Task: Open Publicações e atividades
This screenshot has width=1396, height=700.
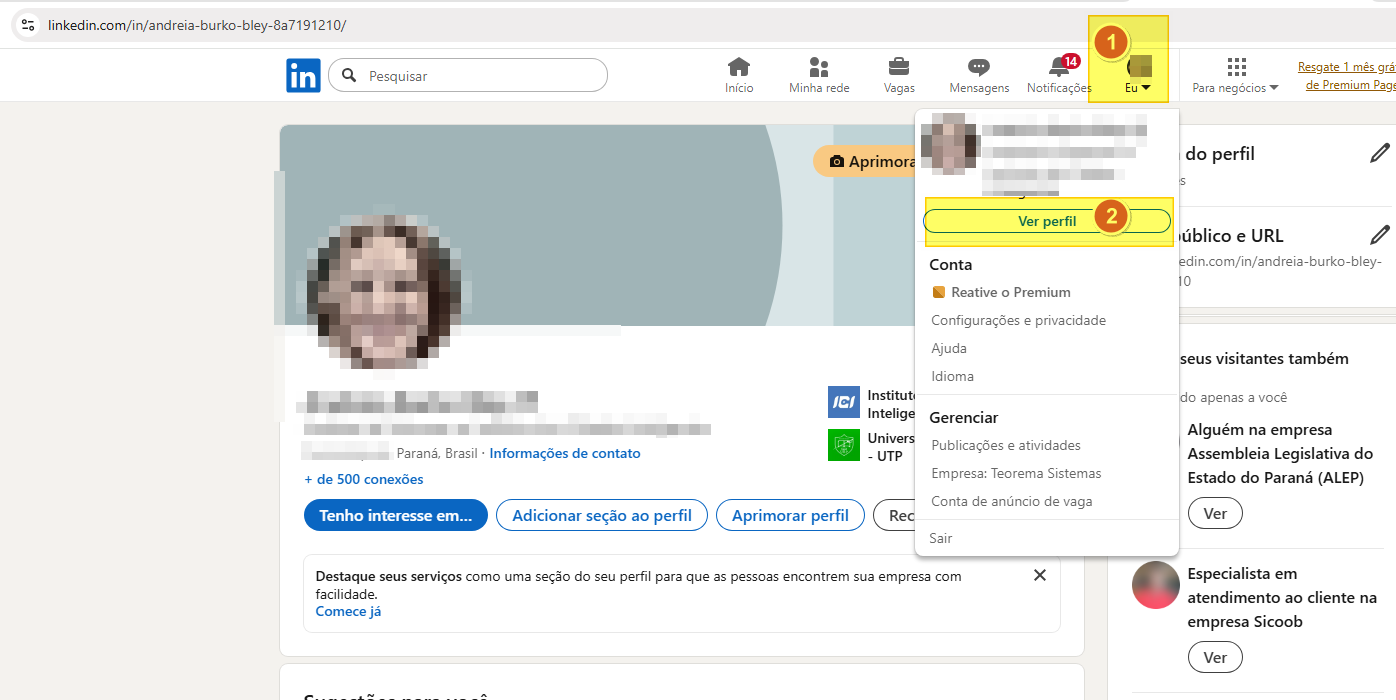Action: pyautogui.click(x=1005, y=445)
